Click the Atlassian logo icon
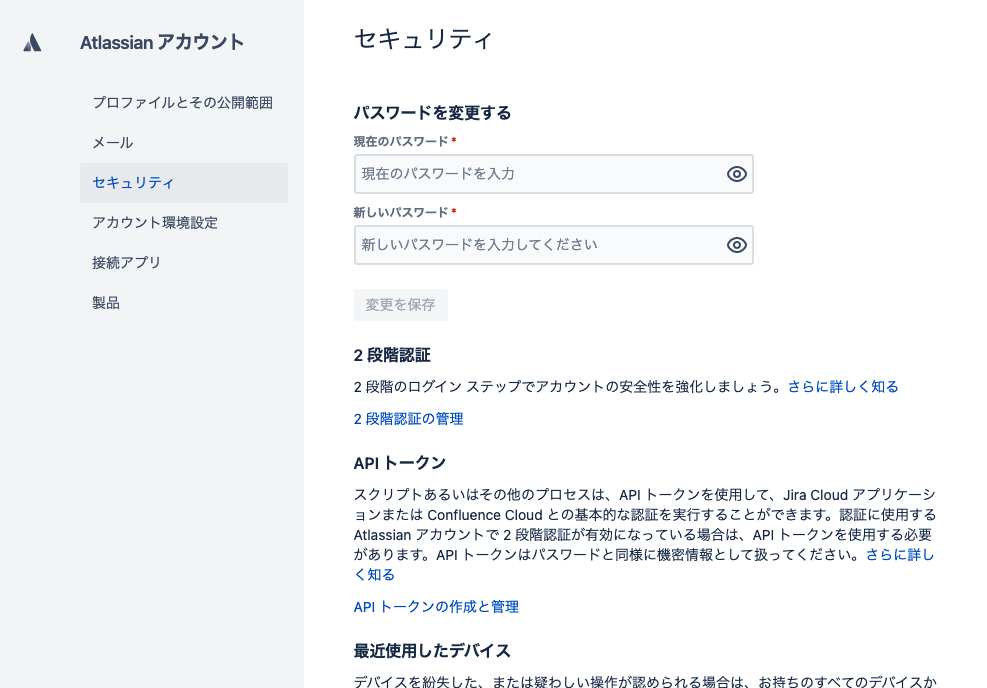Viewport: 987px width, 688px height. pyautogui.click(x=32, y=42)
